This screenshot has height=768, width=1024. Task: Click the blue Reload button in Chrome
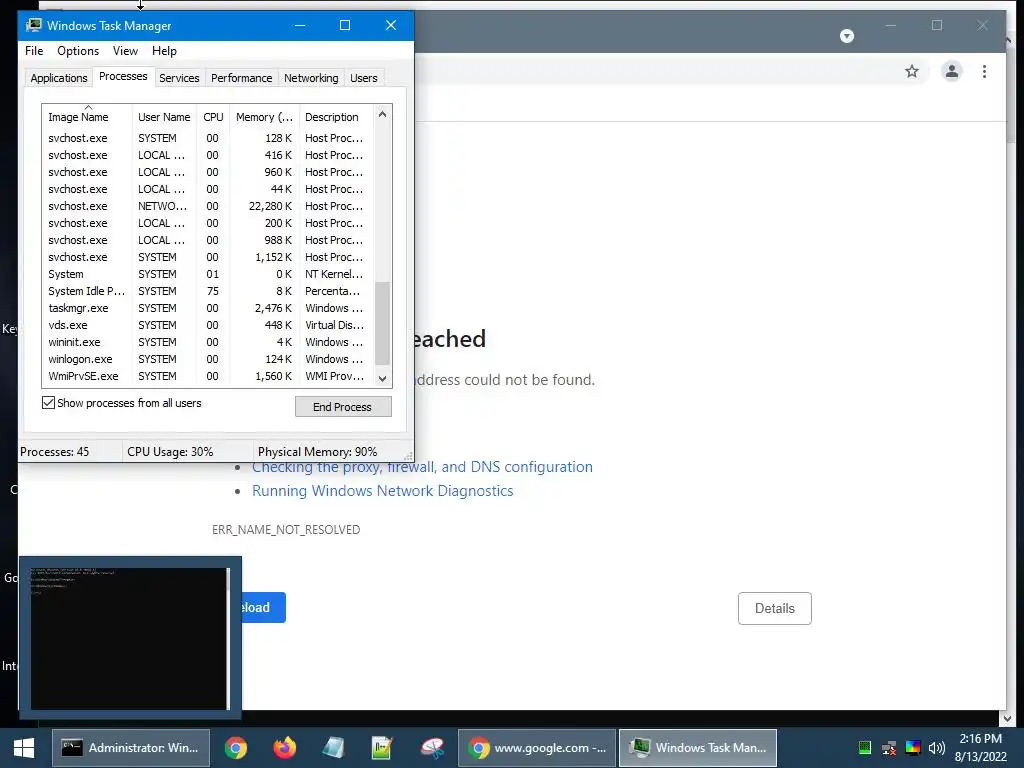(264, 607)
